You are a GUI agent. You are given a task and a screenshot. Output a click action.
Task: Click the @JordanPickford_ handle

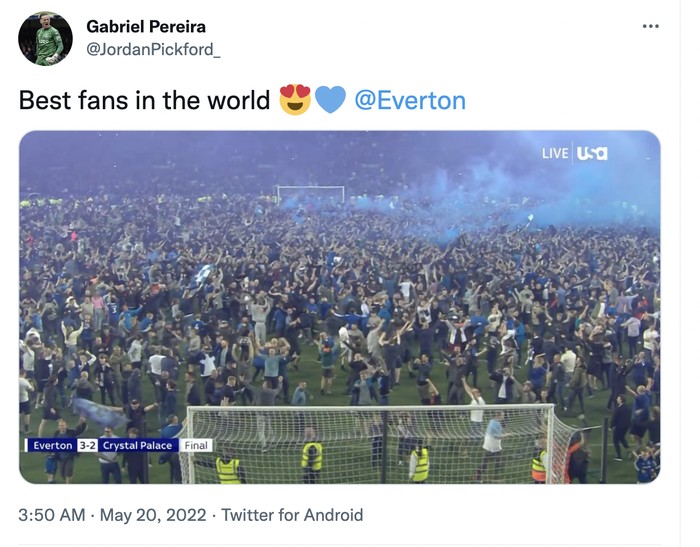click(153, 49)
